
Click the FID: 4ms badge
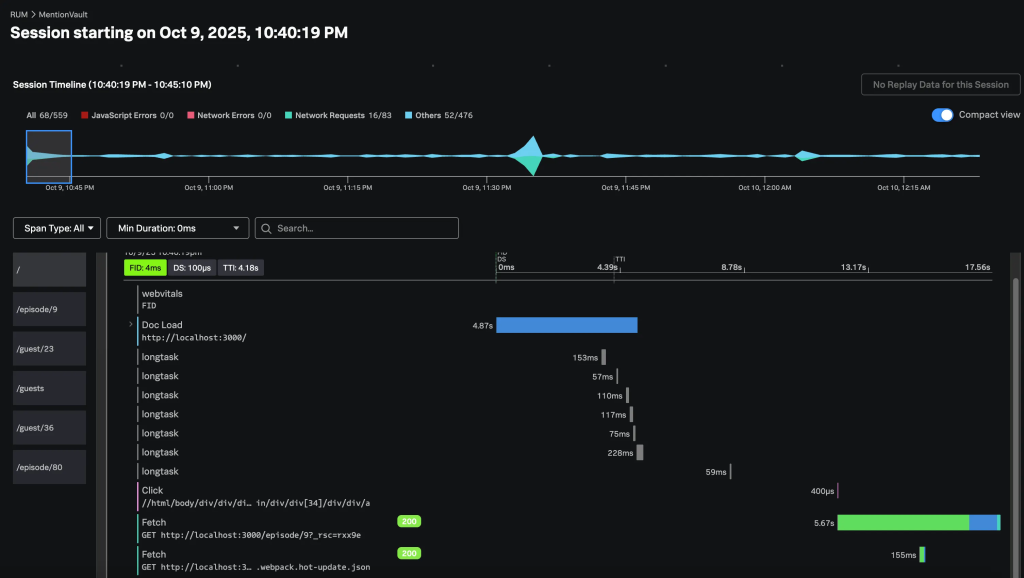click(x=145, y=268)
